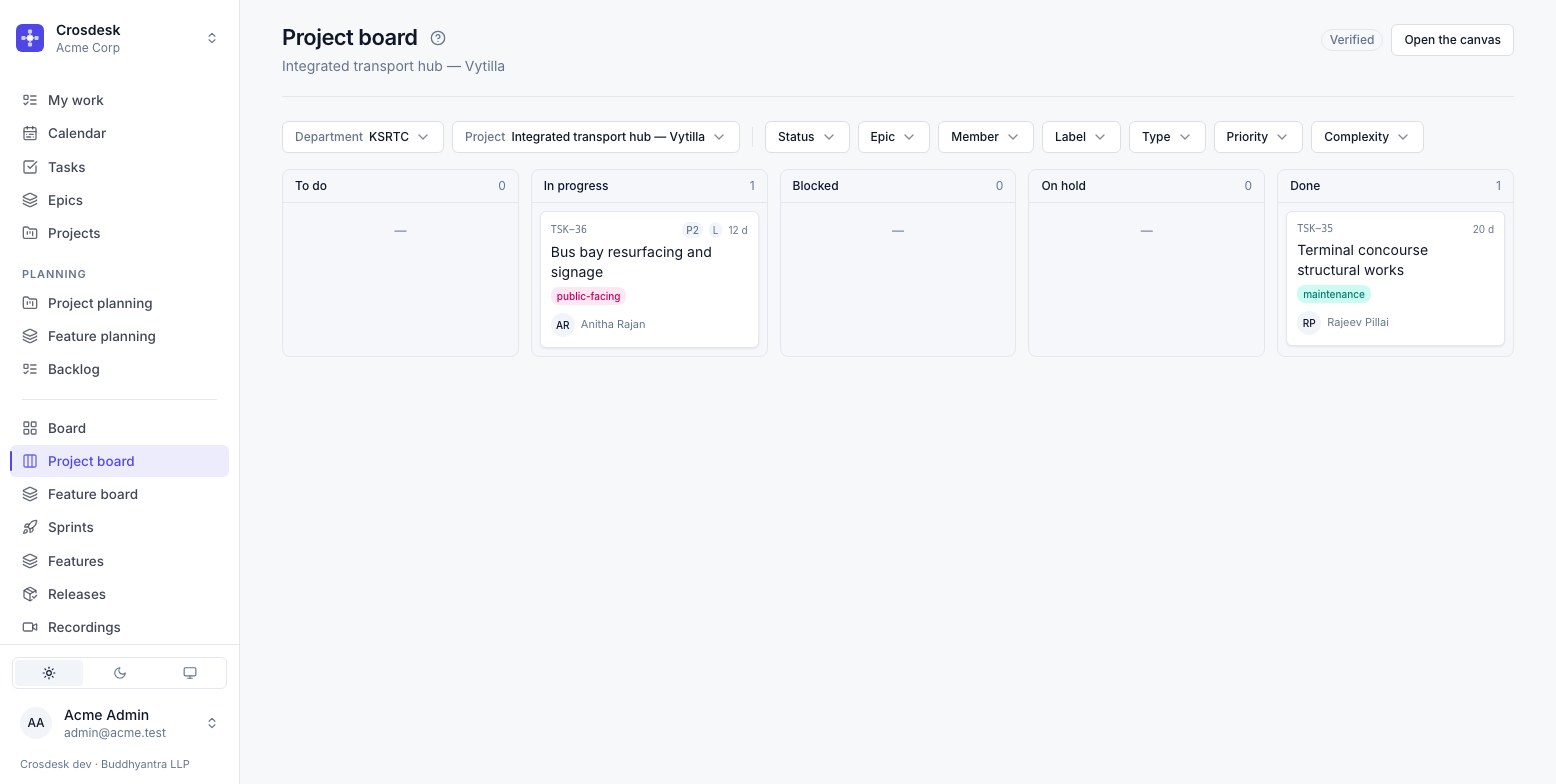Click the Backlog list icon

tap(30, 369)
